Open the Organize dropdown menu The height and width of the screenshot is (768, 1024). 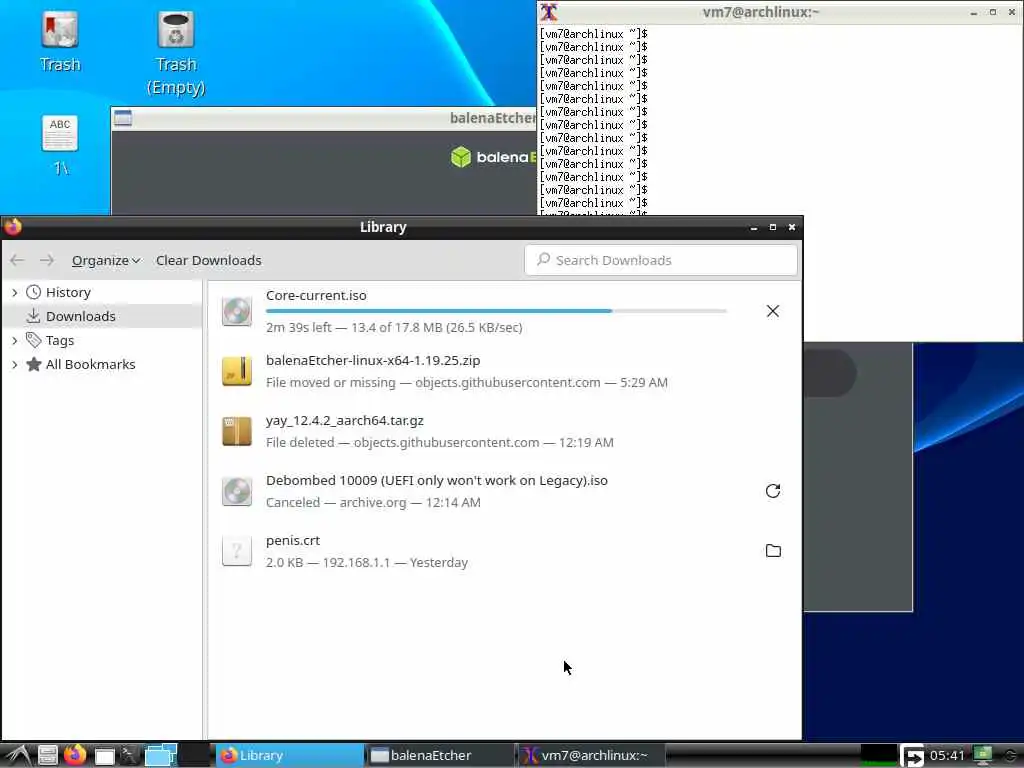tap(106, 260)
